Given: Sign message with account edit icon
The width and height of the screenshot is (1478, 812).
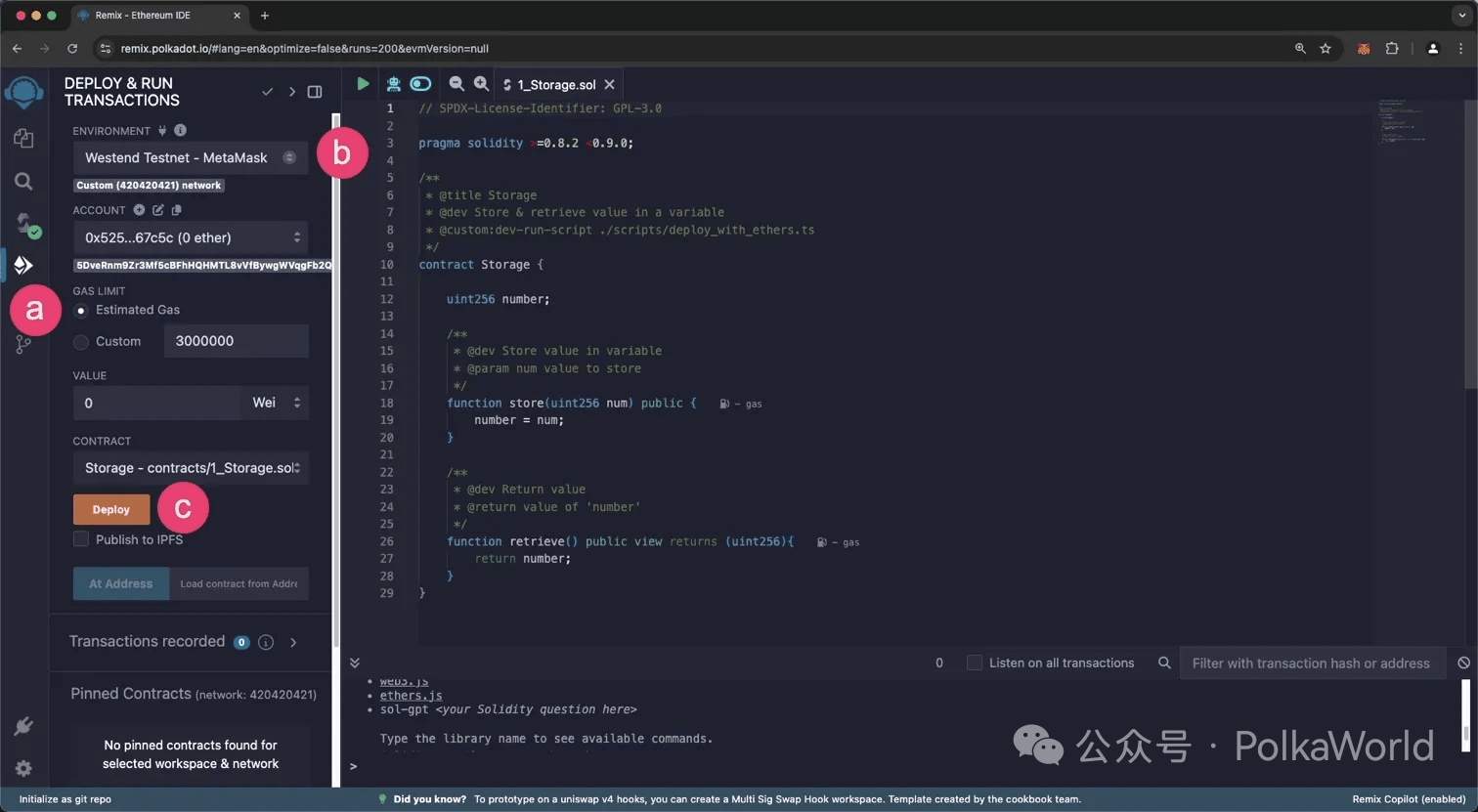Looking at the screenshot, I should click(158, 210).
